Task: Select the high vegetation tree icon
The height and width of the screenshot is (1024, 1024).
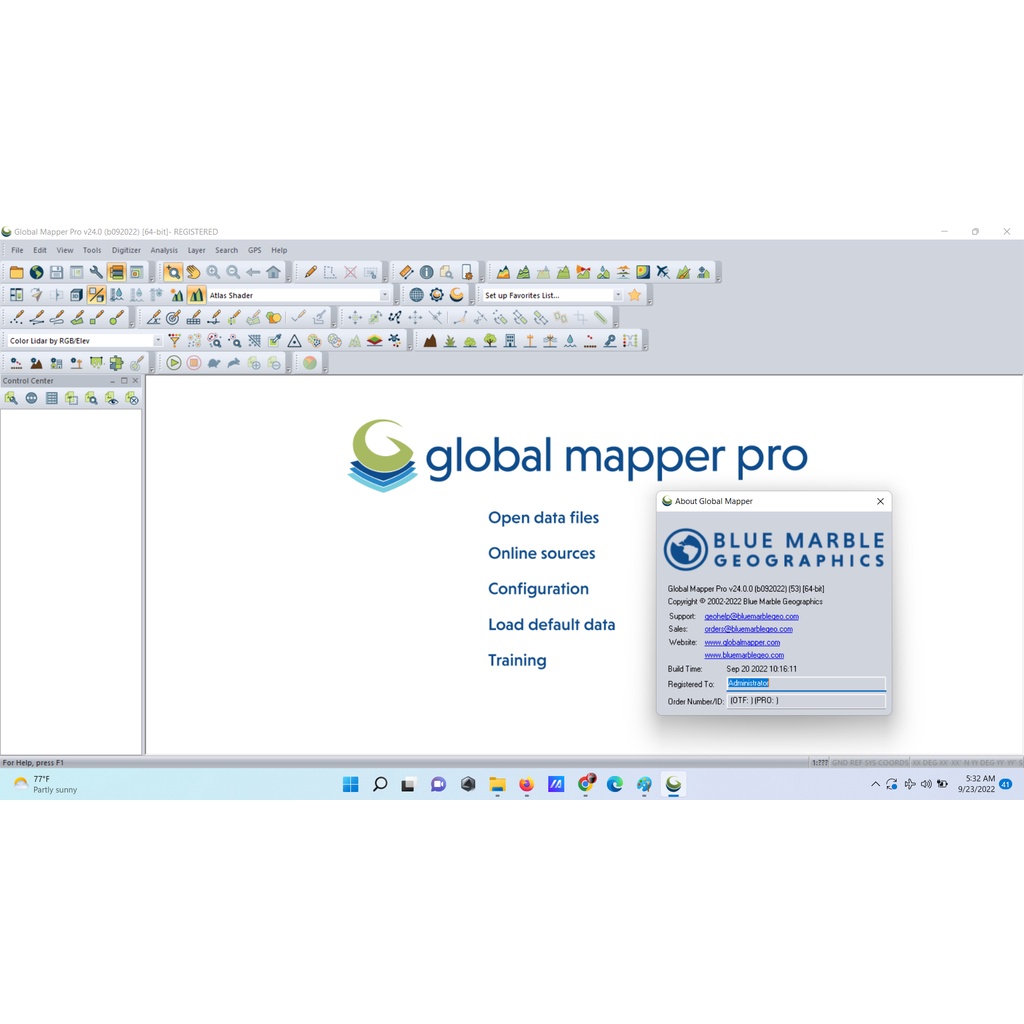Action: [x=490, y=341]
